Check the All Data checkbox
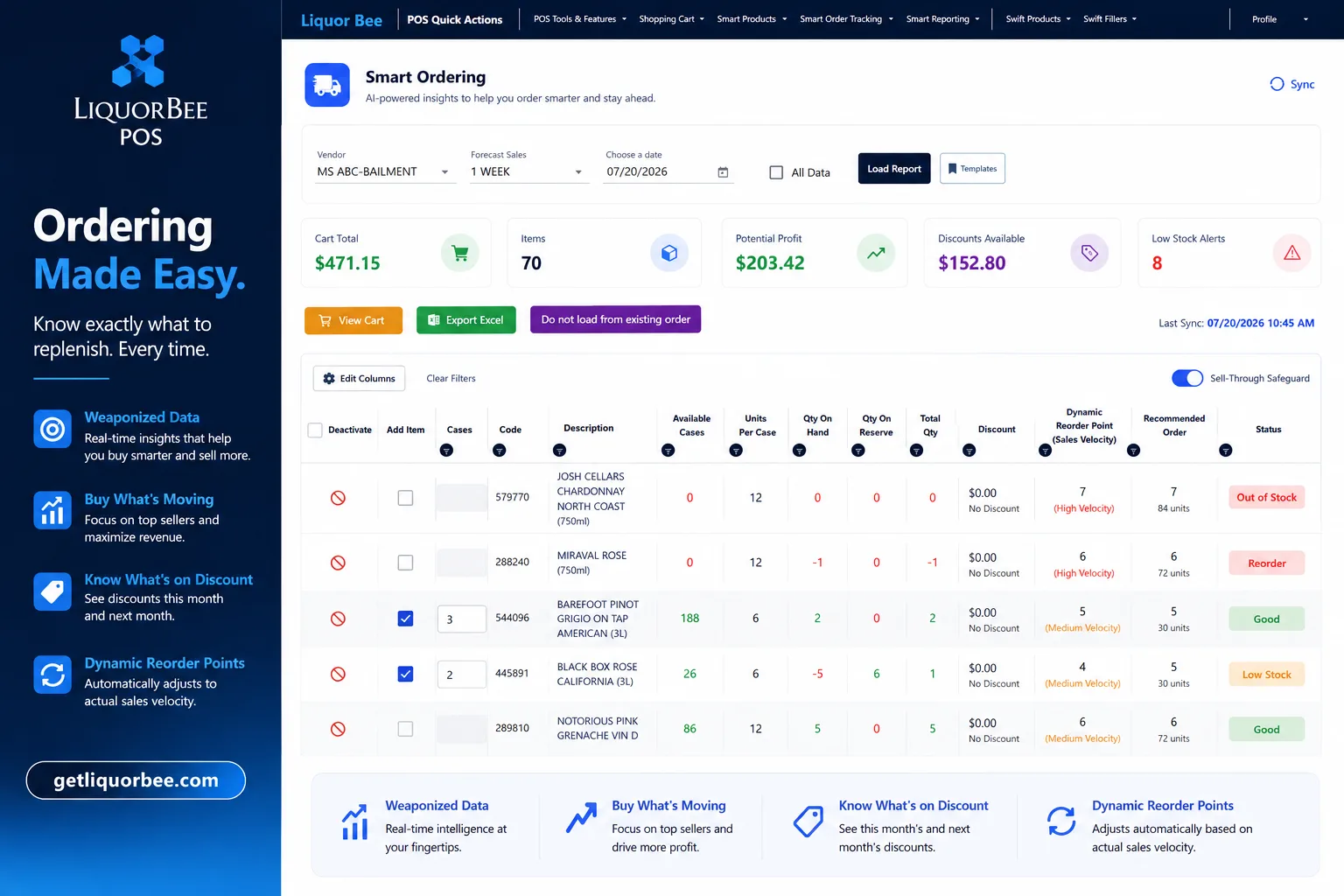 776,172
